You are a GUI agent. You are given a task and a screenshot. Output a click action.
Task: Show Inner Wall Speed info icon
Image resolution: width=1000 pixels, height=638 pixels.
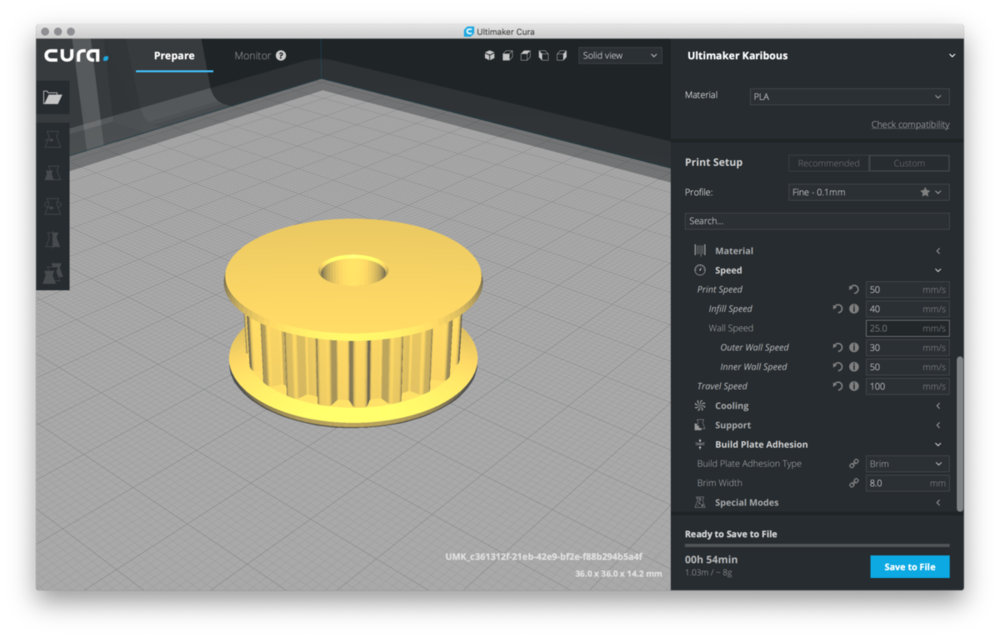[854, 367]
